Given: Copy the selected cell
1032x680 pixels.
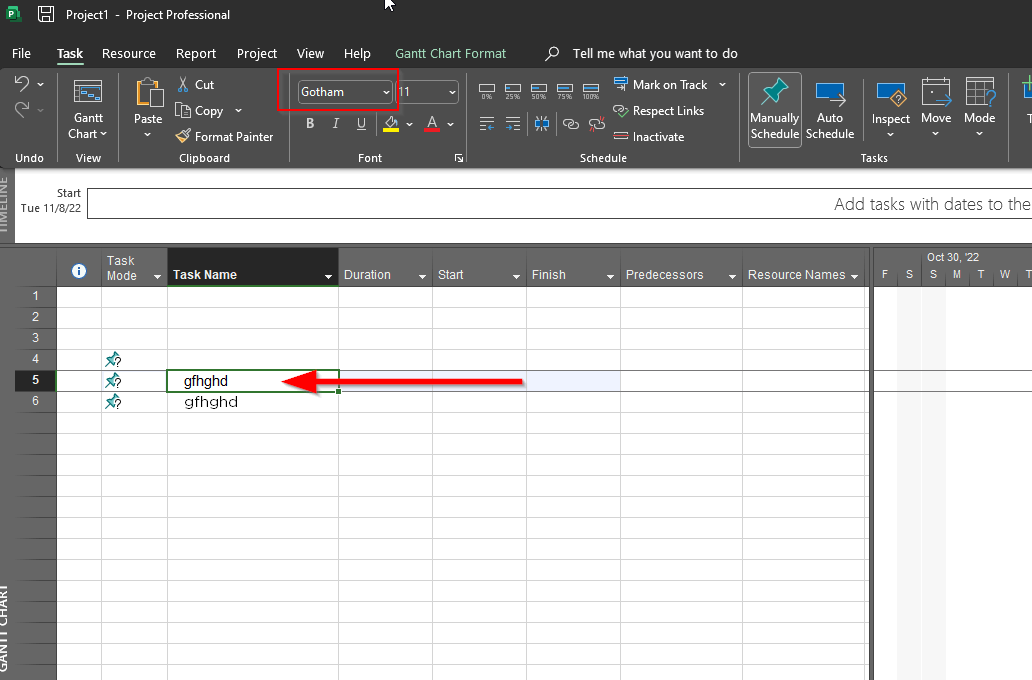Looking at the screenshot, I should click(x=199, y=111).
